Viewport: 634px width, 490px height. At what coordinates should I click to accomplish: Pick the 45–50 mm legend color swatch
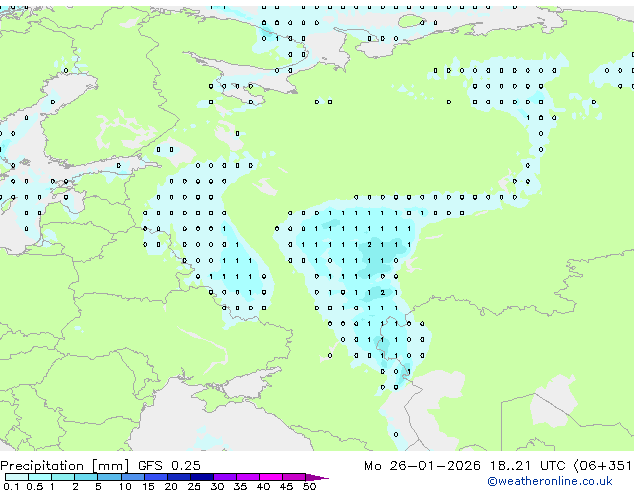(294, 477)
